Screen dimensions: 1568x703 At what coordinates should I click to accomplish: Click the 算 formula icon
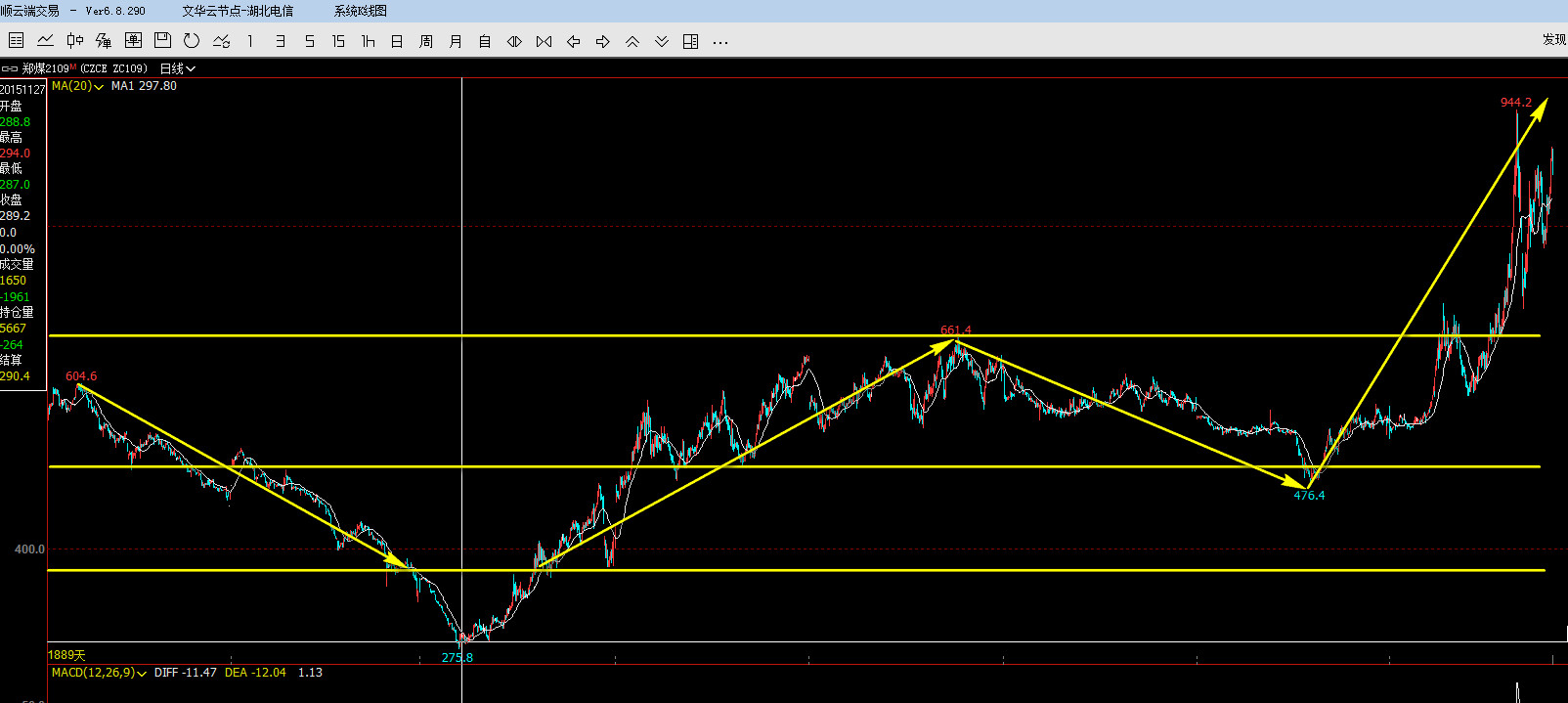[x=104, y=41]
